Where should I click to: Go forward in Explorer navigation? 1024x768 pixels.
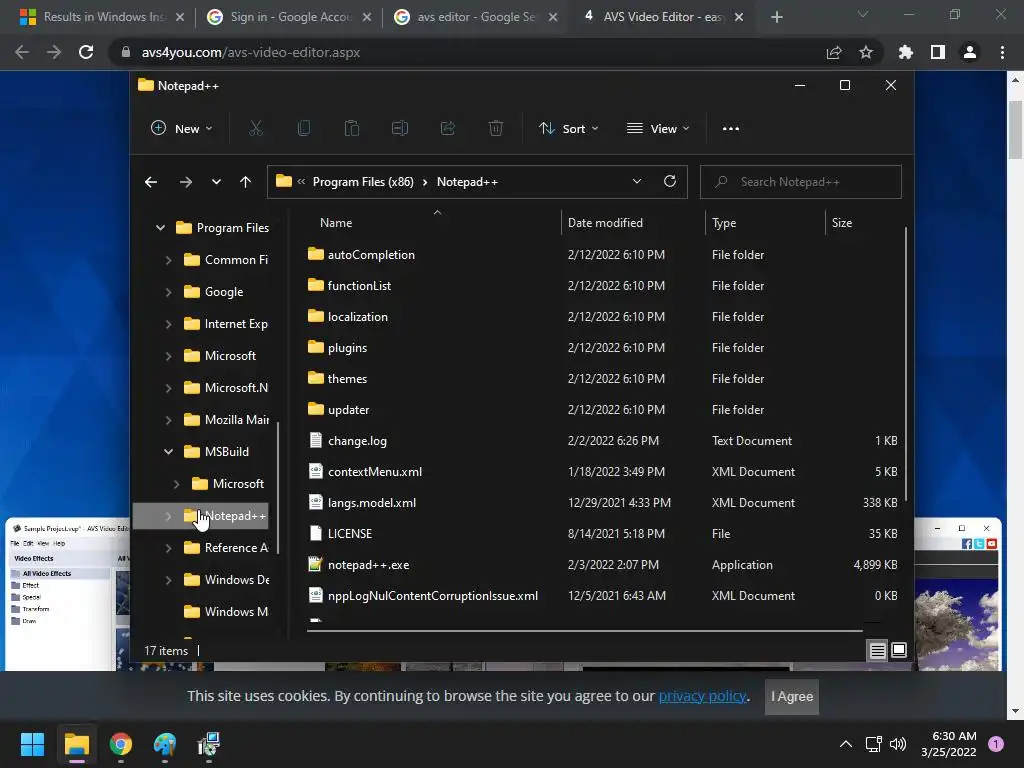185,182
